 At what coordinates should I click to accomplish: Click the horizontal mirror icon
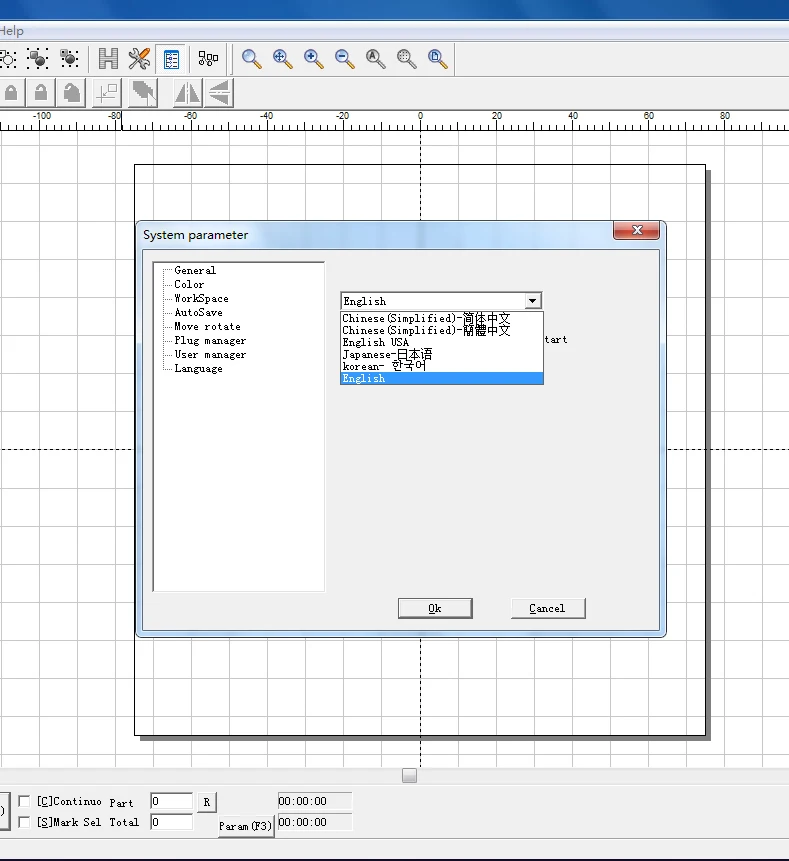coord(187,93)
